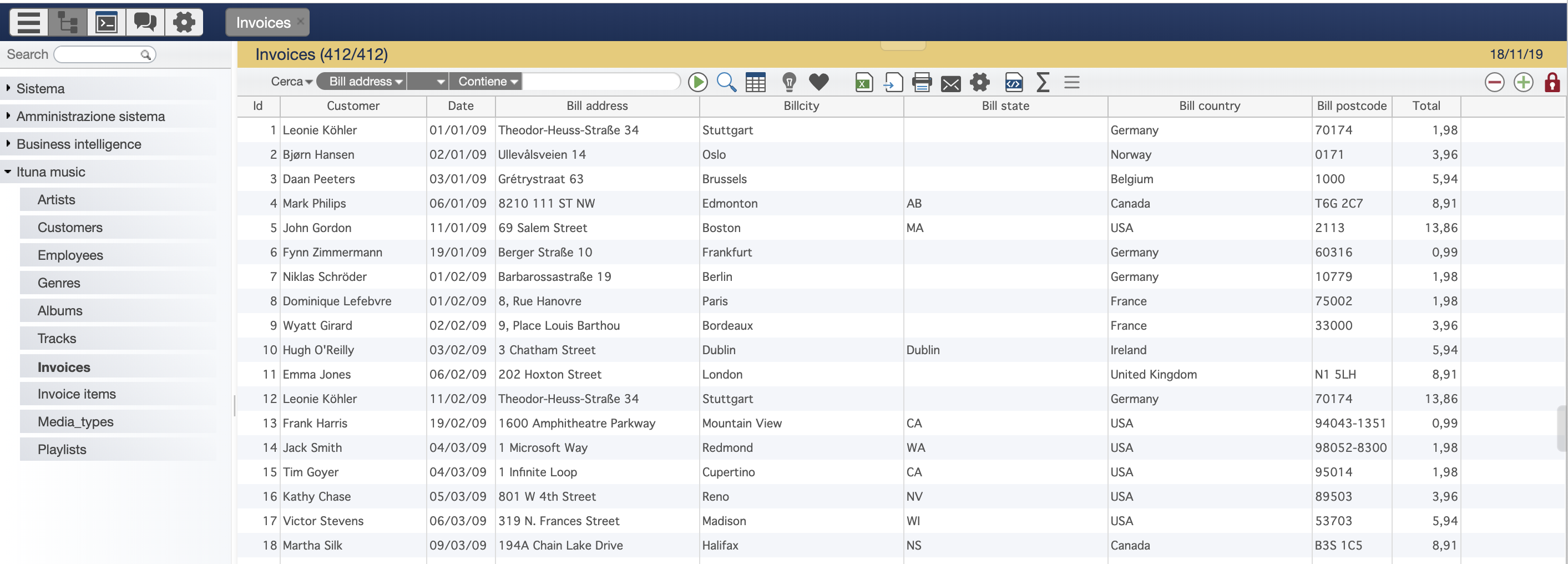Click the green plus add icon
Viewport: 1568px width, 564px height.
click(1524, 82)
